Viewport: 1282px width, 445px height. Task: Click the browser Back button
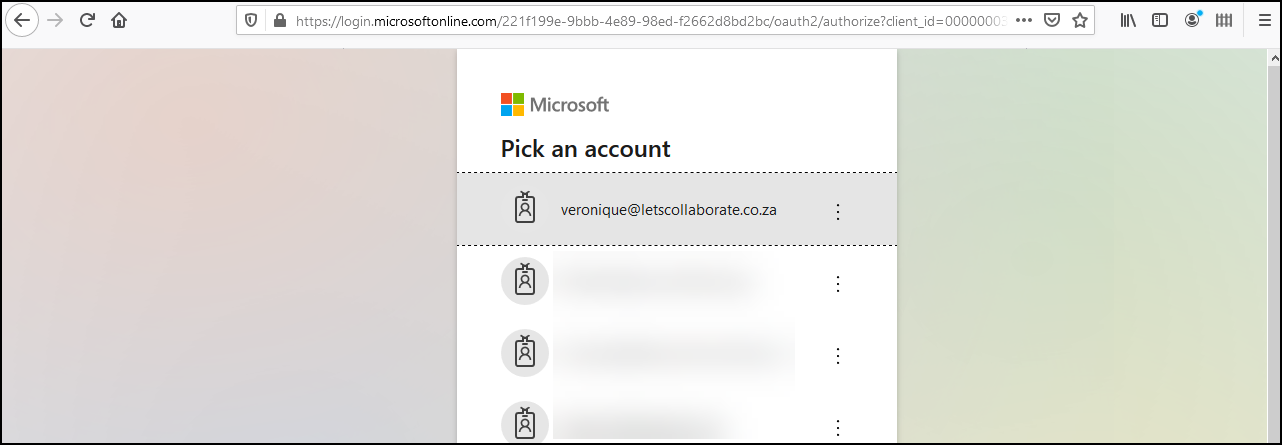click(x=21, y=20)
